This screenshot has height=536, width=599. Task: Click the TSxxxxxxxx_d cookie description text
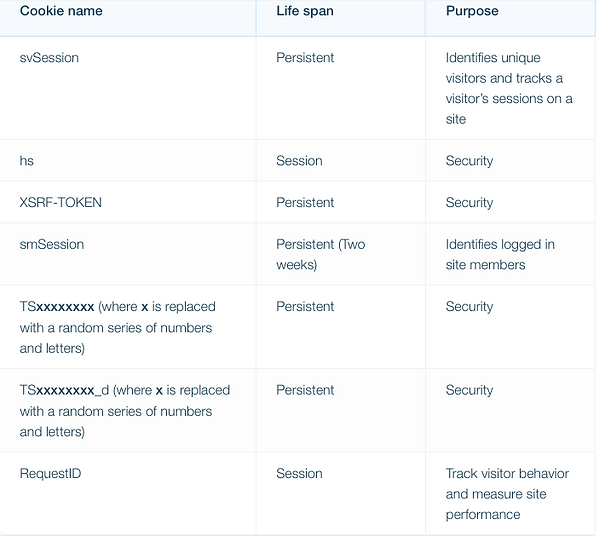pyautogui.click(x=125, y=411)
